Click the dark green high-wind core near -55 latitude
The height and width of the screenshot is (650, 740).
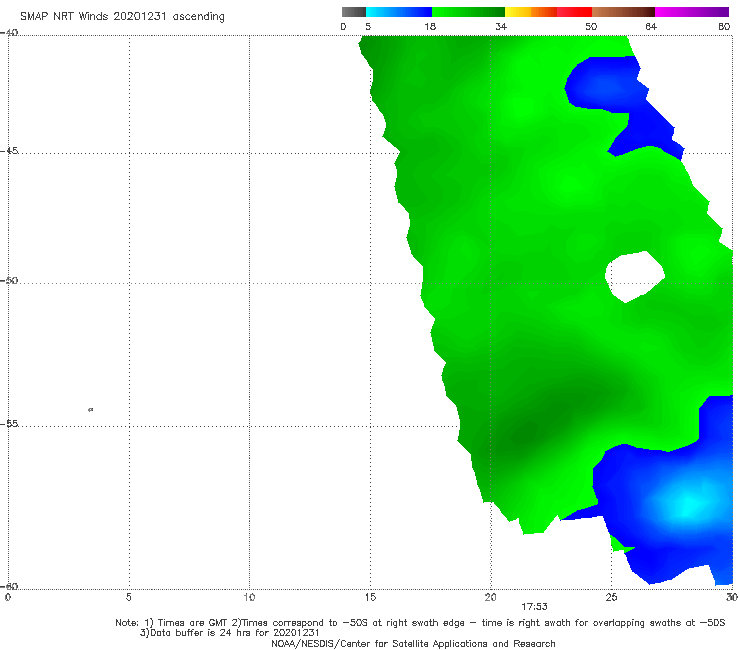point(524,432)
